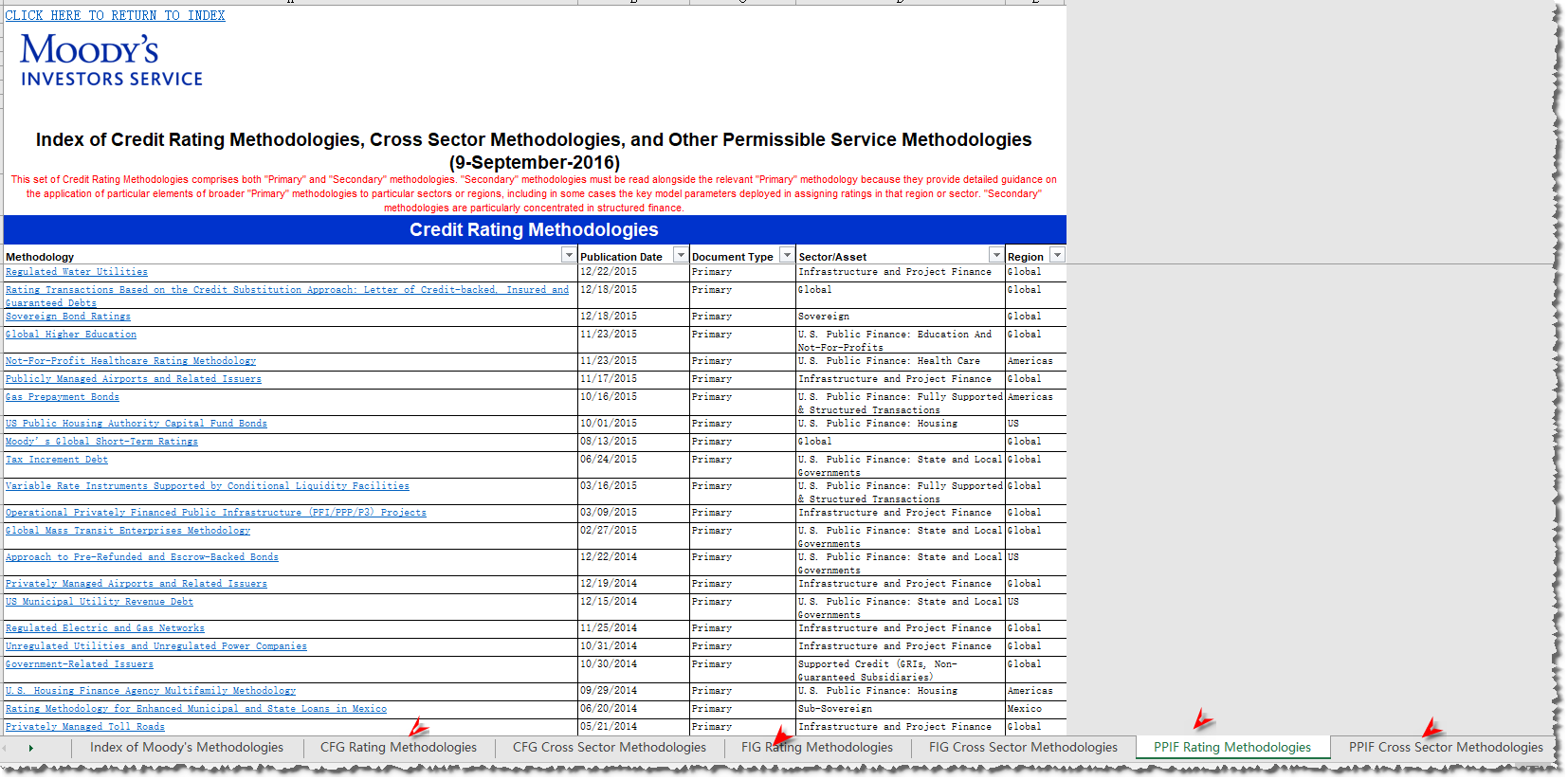Click Unregulated Utilities and Unregulated Power Companies
Screen dimensions: 1568x780
156,646
